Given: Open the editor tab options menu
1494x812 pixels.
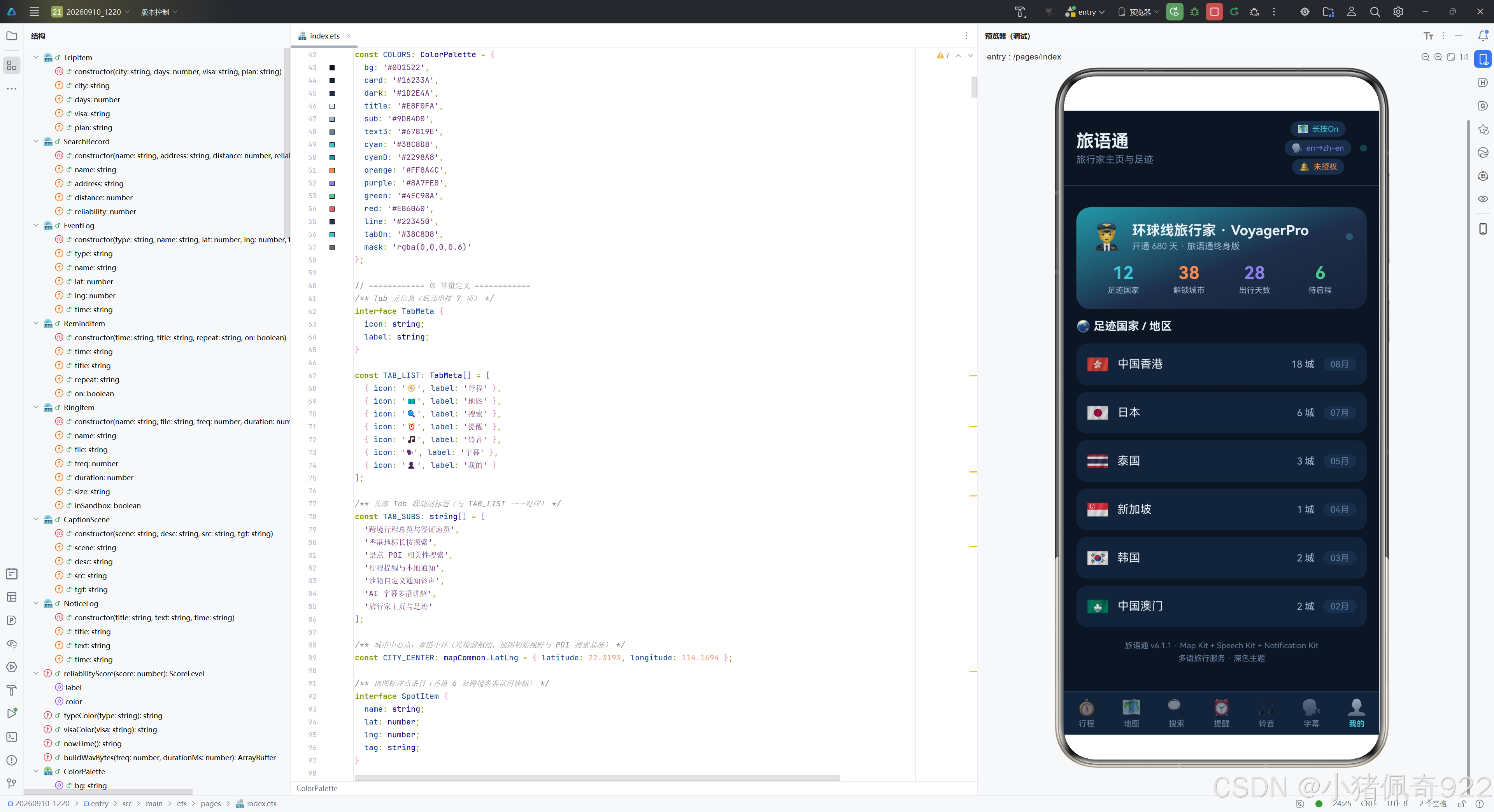Looking at the screenshot, I should (966, 36).
